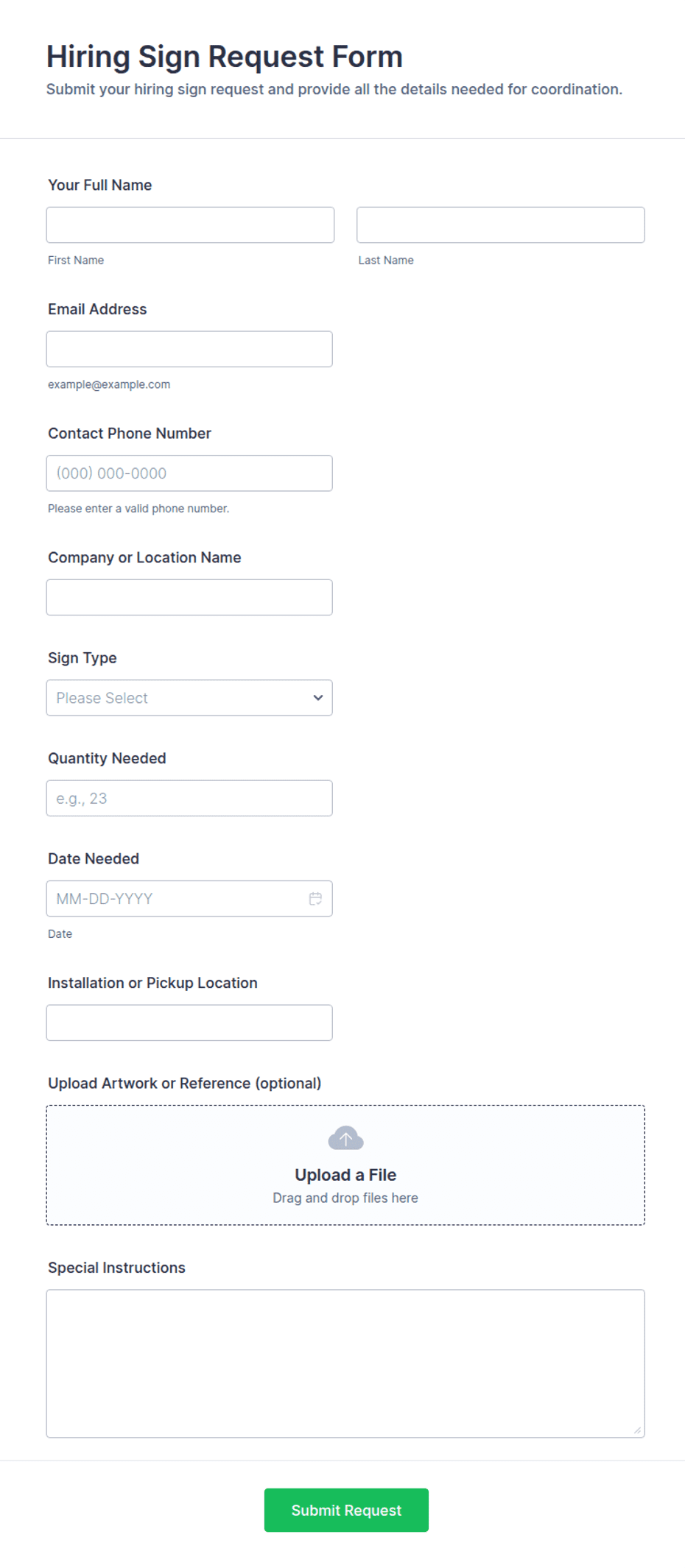Focus the Quantity Needed input
The image size is (685, 1568).
pyautogui.click(x=189, y=799)
